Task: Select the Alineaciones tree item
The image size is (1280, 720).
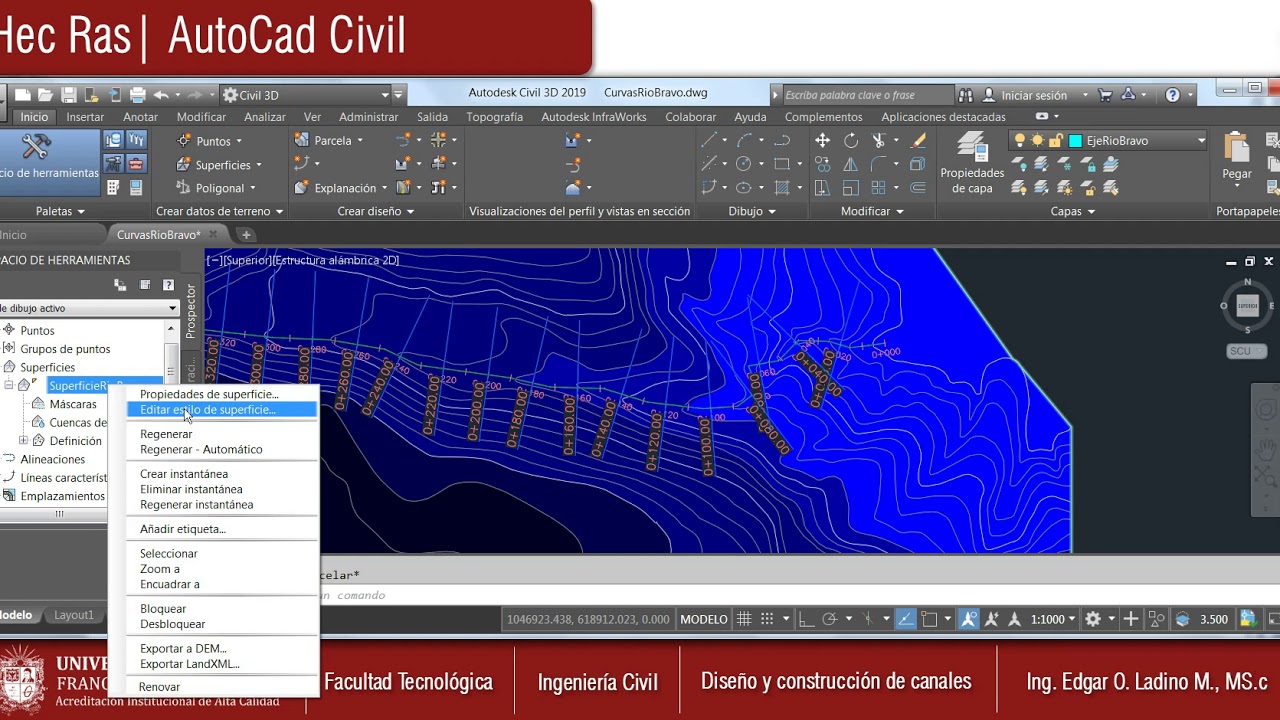Action: (53, 459)
